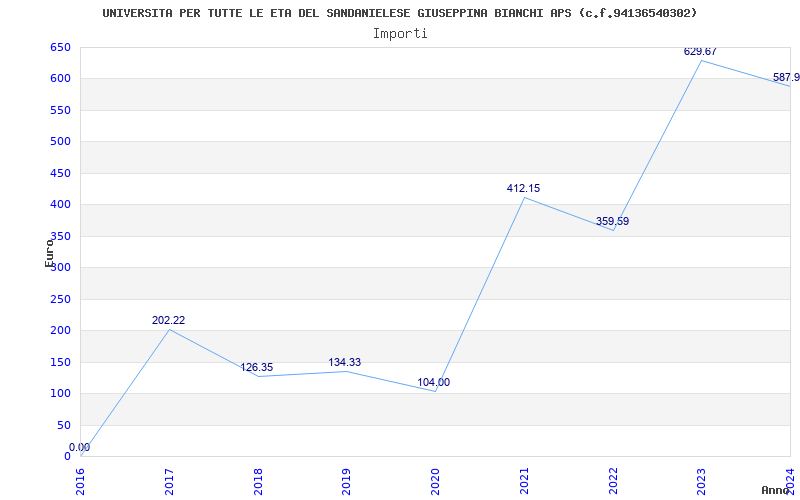
Task: Click the Importi chart subtitle
Action: (400, 34)
